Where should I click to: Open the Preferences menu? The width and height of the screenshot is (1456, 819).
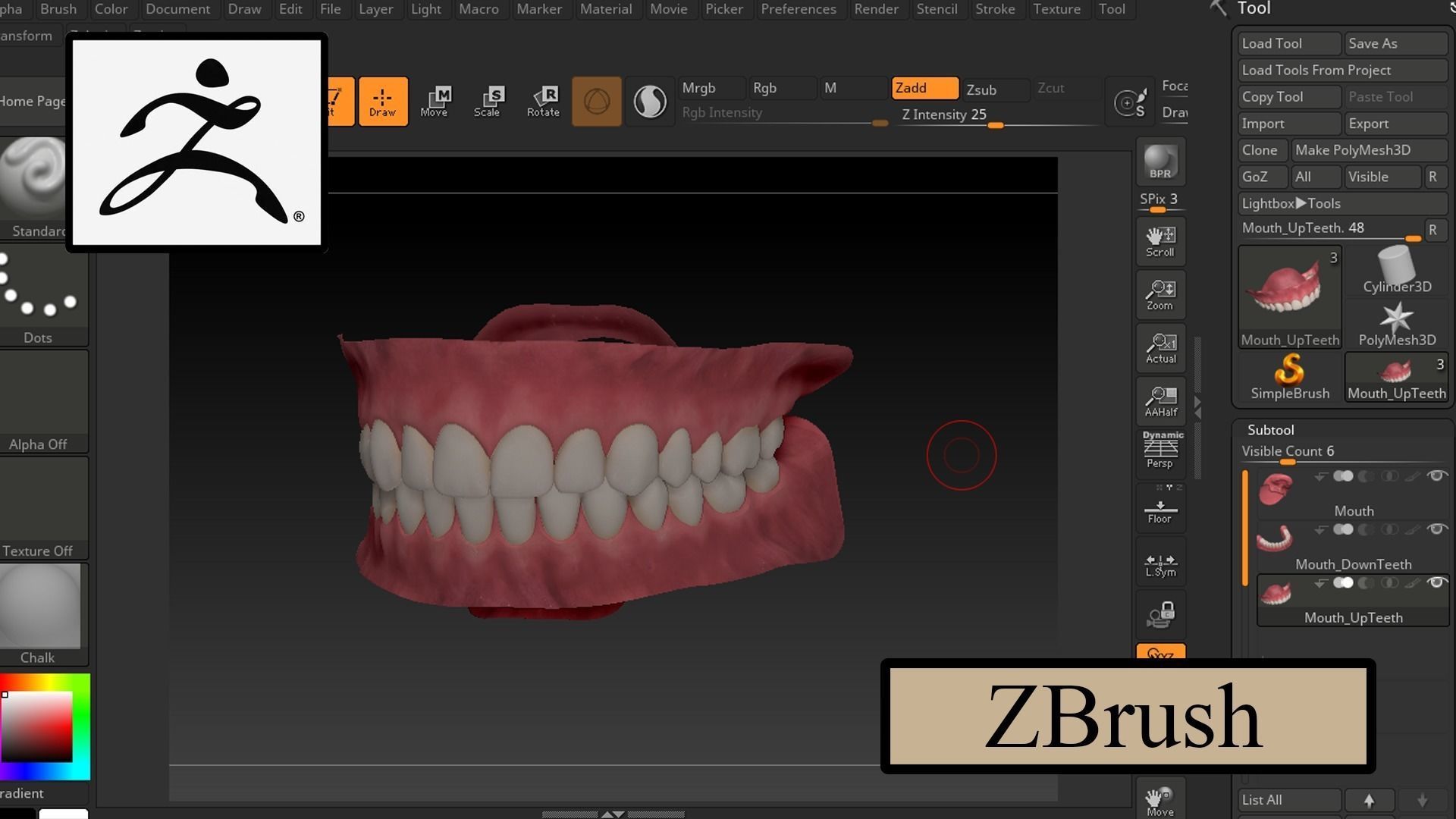click(799, 9)
